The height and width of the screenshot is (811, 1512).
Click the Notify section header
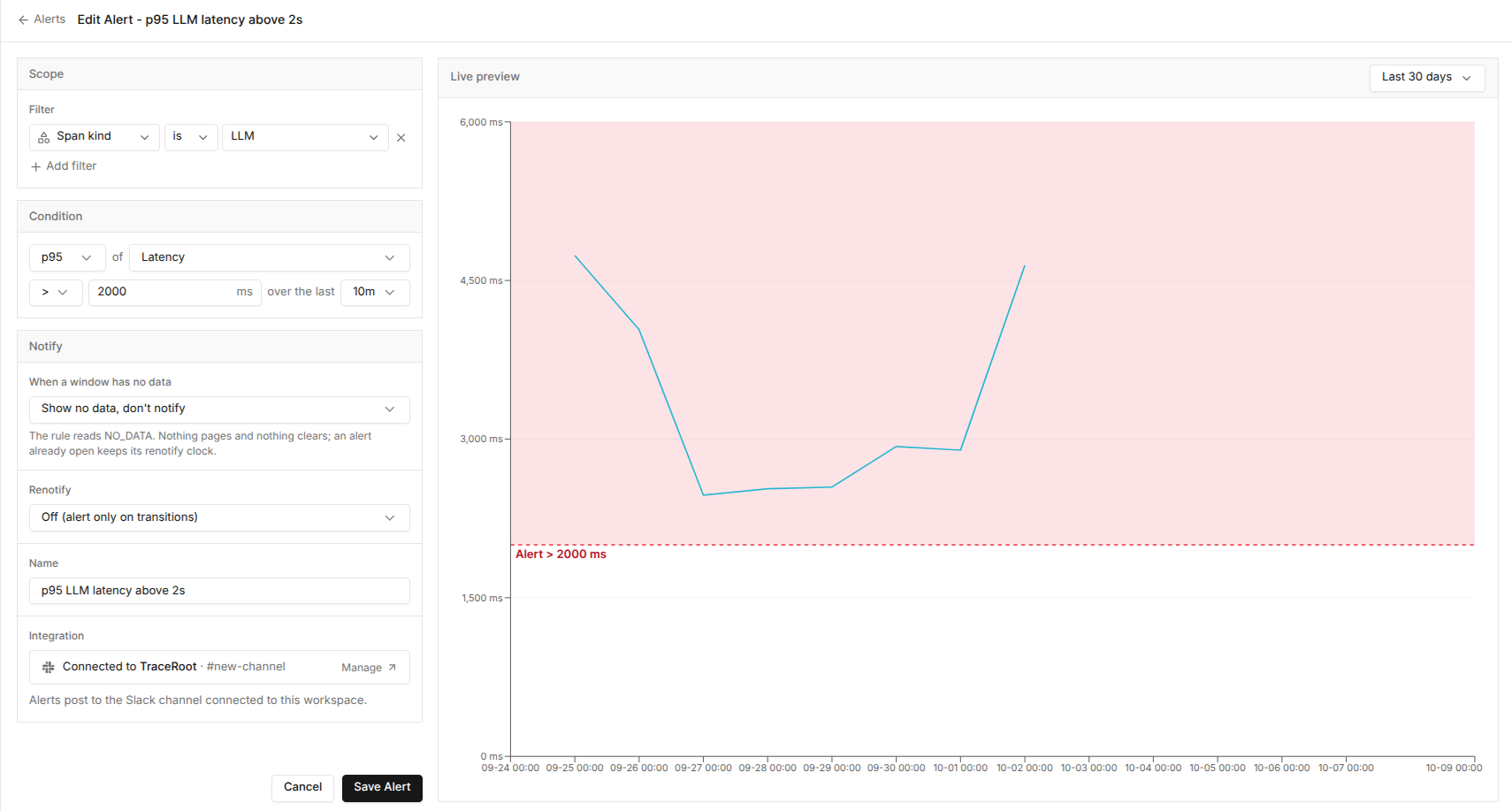coord(219,347)
